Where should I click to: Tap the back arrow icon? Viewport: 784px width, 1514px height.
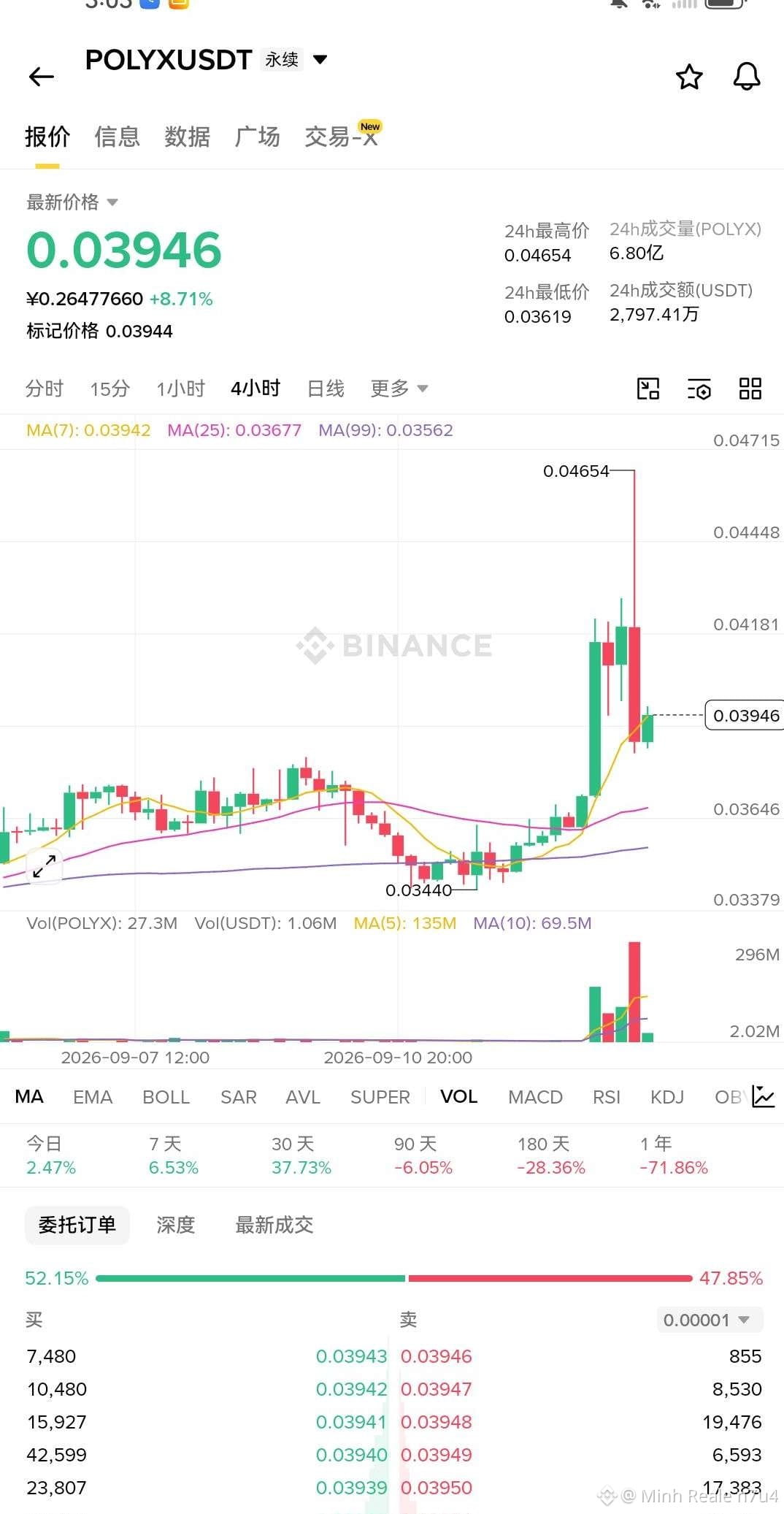coord(42,77)
